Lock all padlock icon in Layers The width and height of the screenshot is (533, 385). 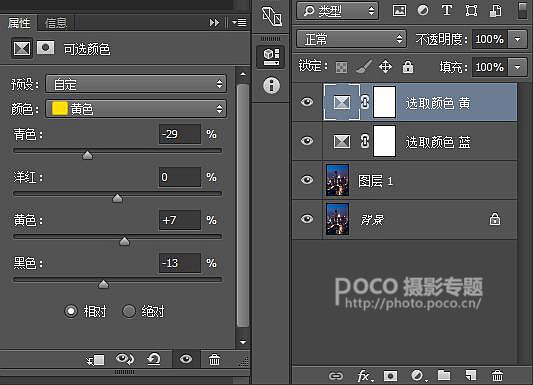click(x=408, y=67)
